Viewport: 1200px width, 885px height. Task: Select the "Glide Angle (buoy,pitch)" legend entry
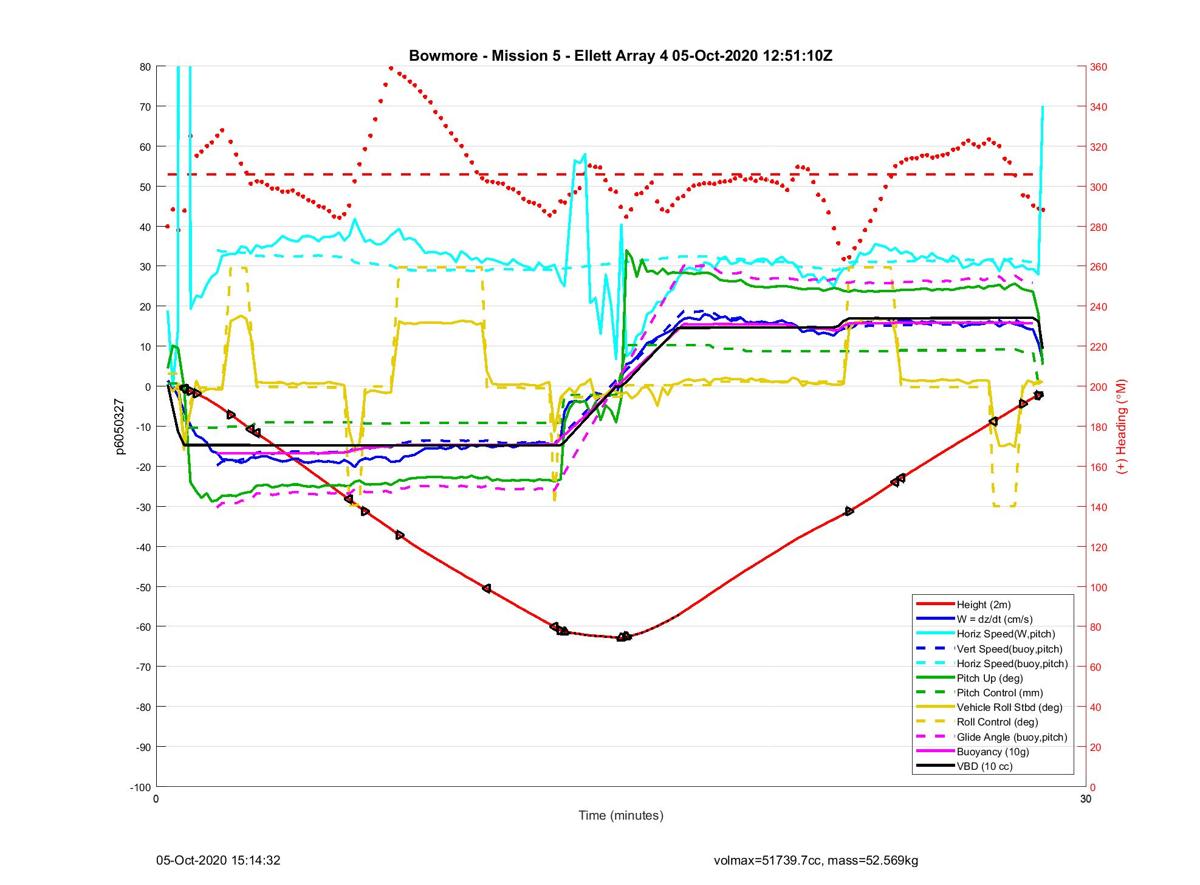click(x=992, y=737)
